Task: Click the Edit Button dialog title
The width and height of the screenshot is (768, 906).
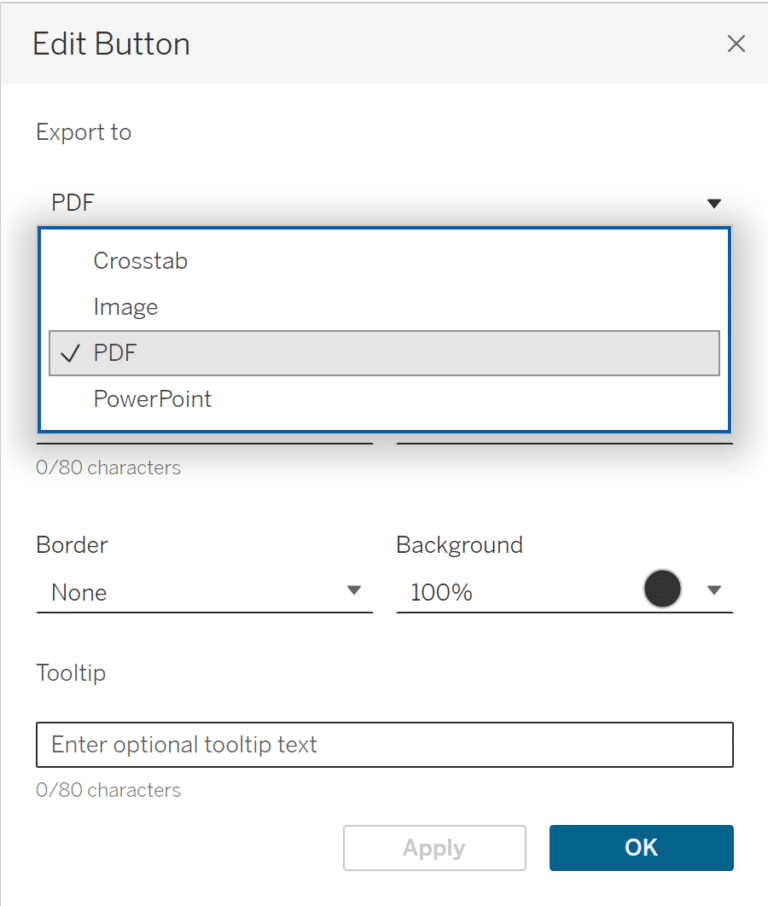Action: point(111,44)
